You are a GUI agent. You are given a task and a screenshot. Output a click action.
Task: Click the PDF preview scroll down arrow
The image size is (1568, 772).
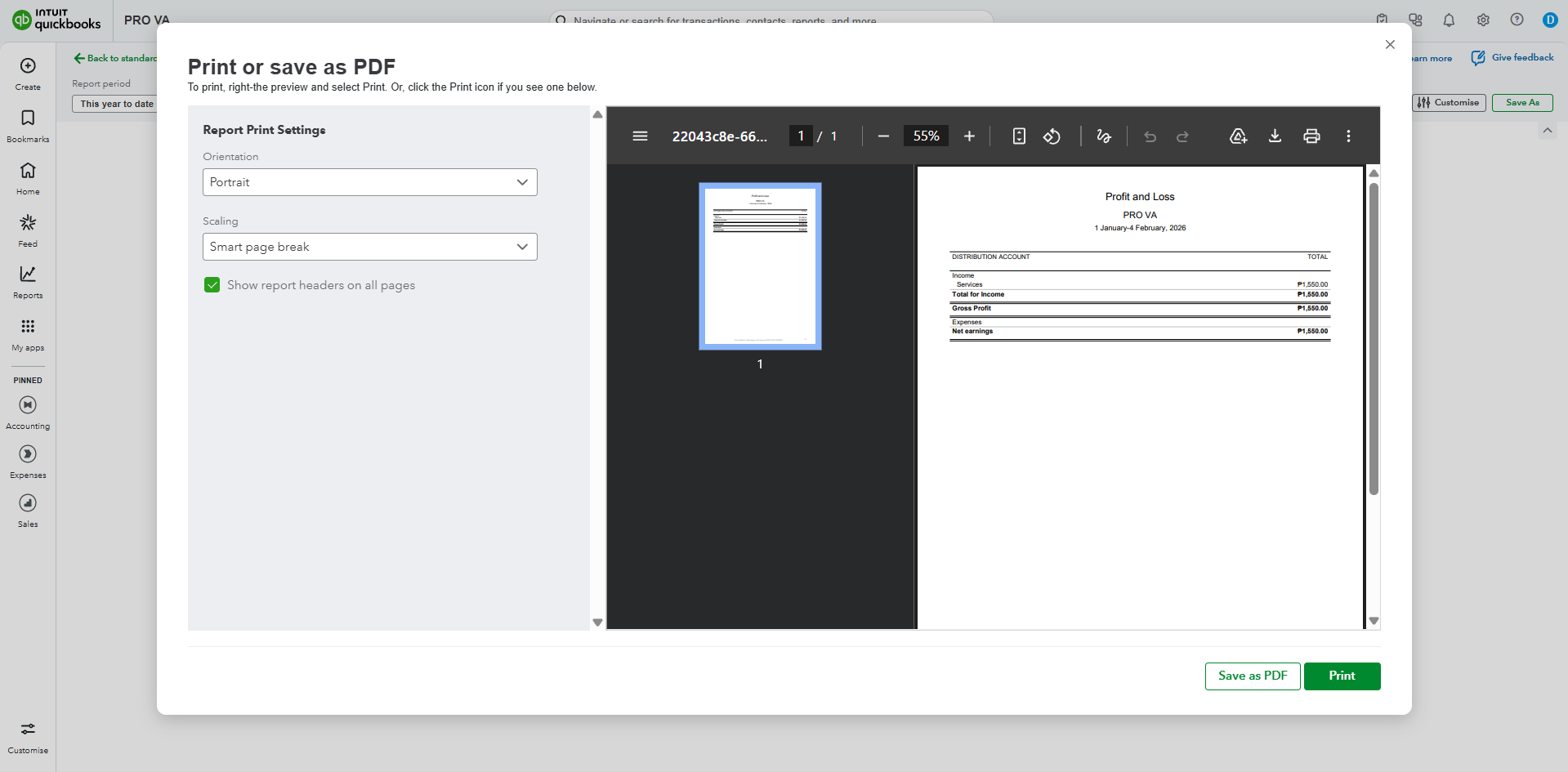1374,621
